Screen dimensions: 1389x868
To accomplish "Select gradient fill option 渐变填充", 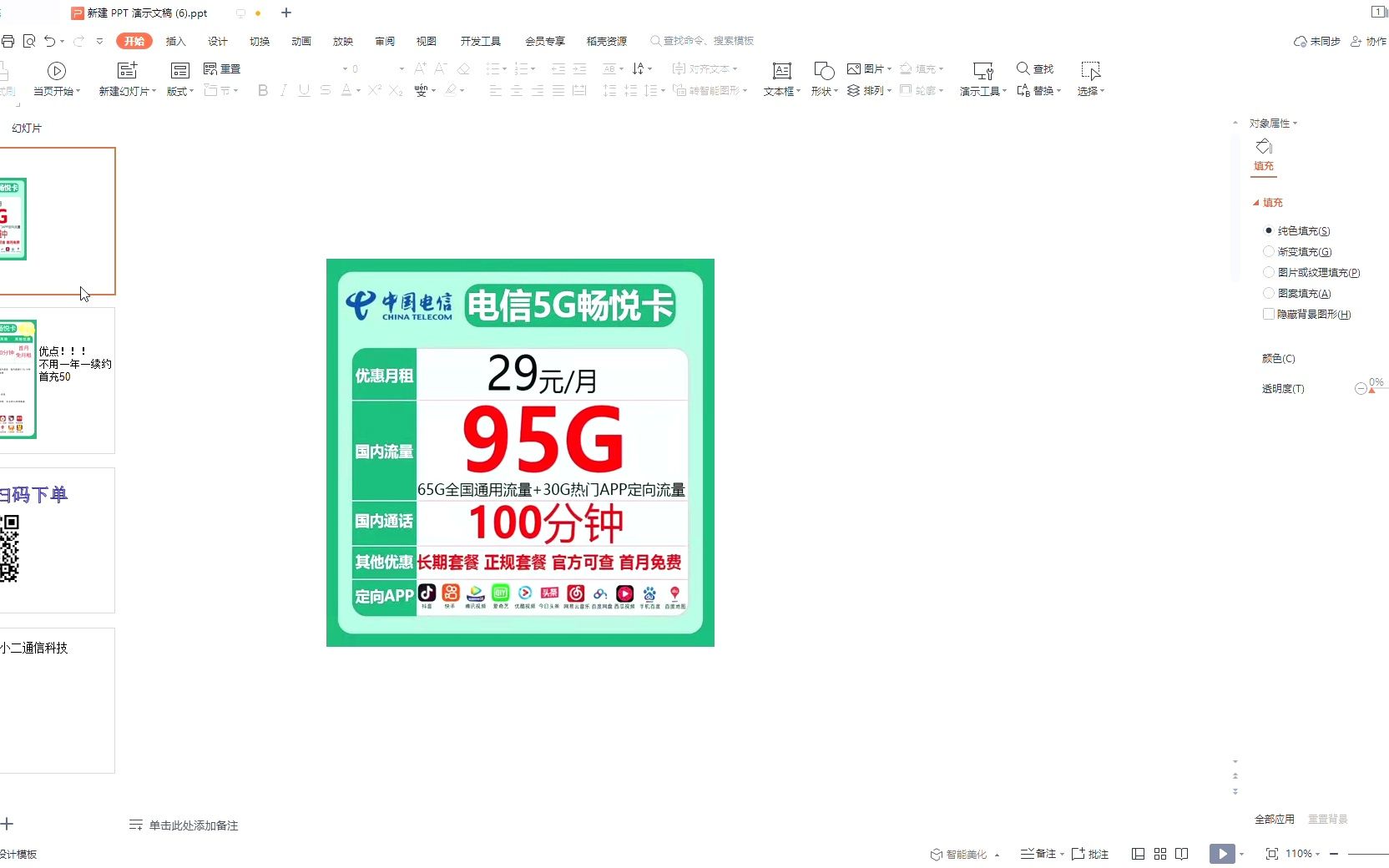I will click(1298, 251).
